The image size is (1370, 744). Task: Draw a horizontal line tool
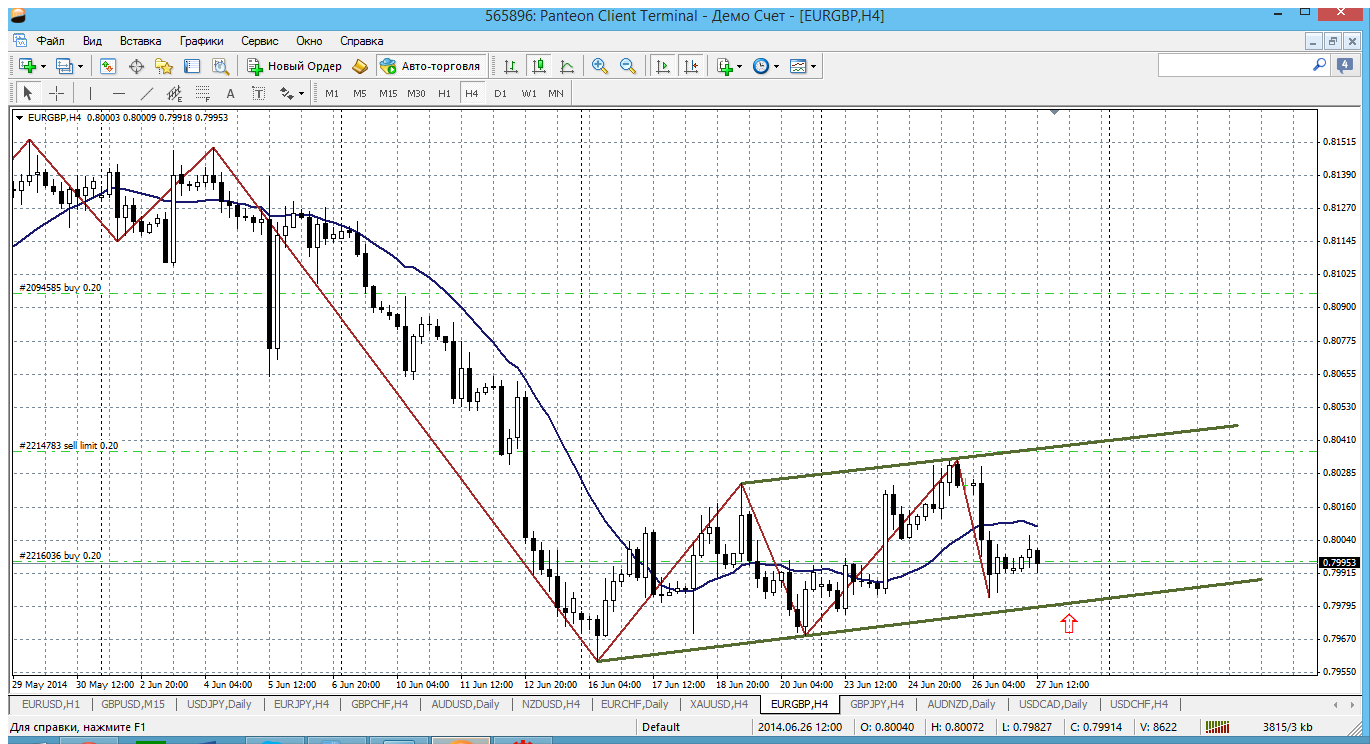point(119,93)
